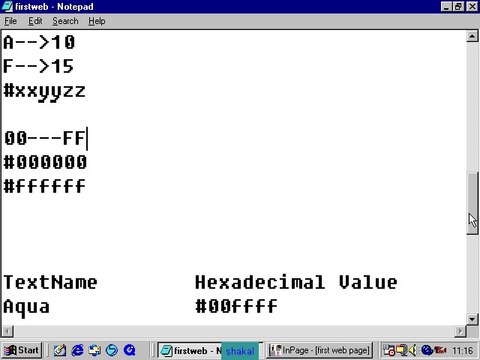
Task: Click the first system tray icon
Action: pyautogui.click(x=389, y=350)
